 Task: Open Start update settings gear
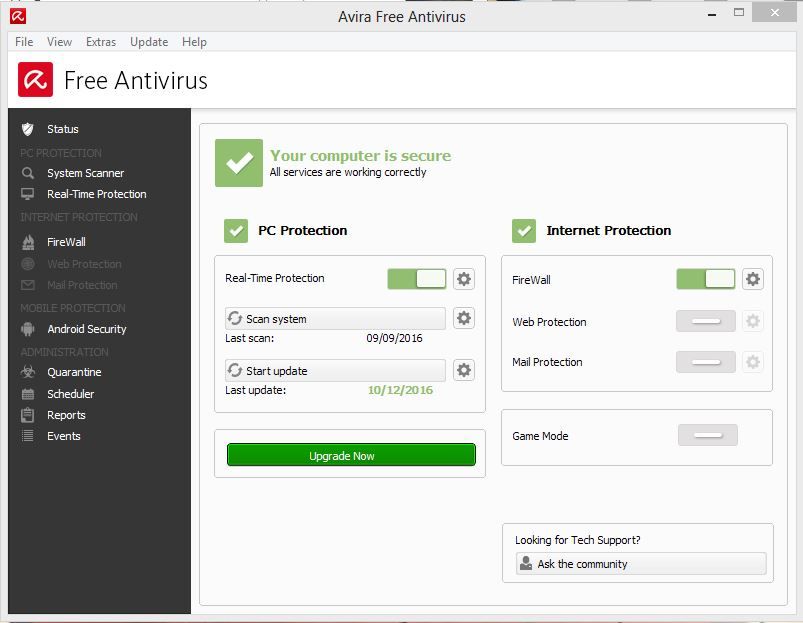coord(464,370)
